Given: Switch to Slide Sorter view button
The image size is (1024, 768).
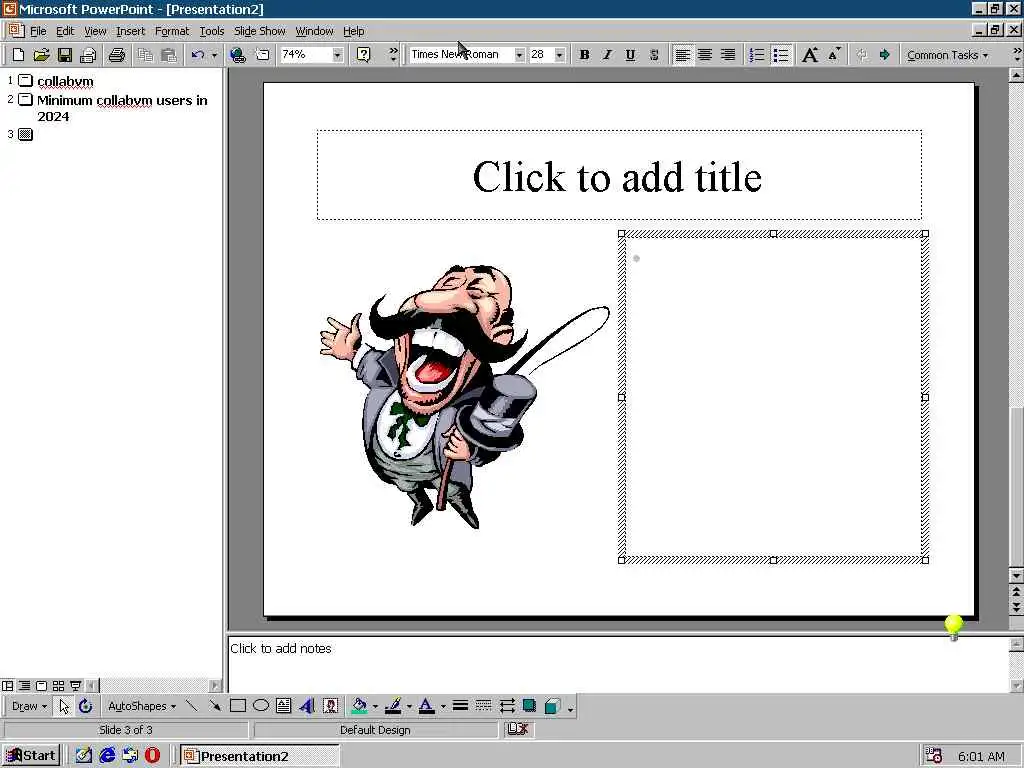Looking at the screenshot, I should tap(58, 686).
